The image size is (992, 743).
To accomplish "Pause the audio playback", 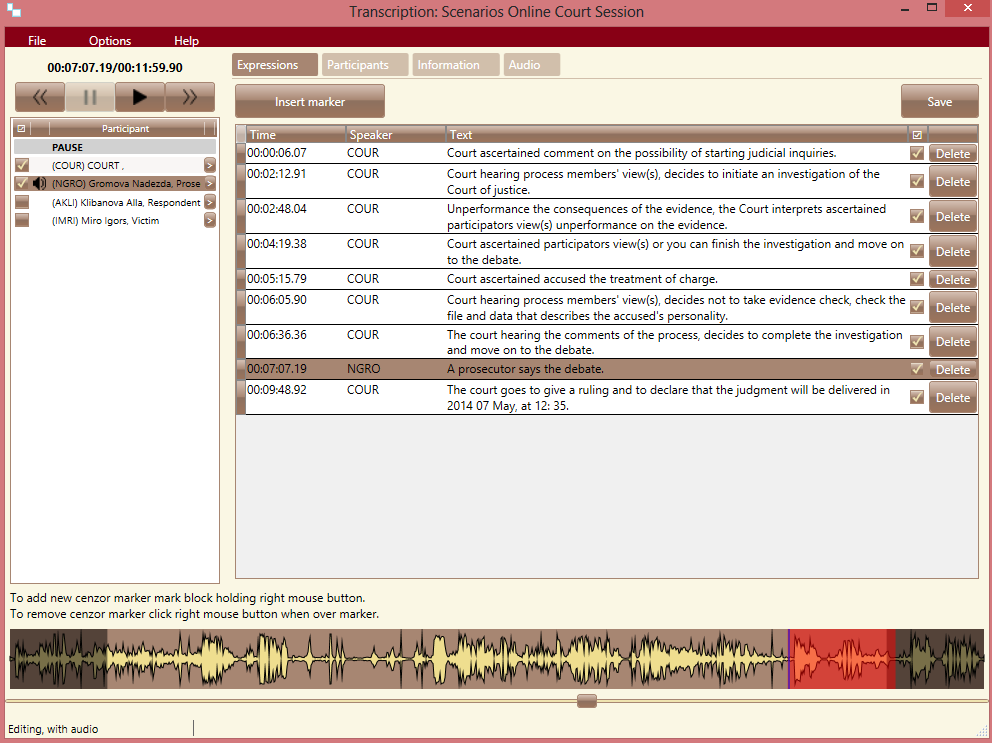I will (90, 97).
